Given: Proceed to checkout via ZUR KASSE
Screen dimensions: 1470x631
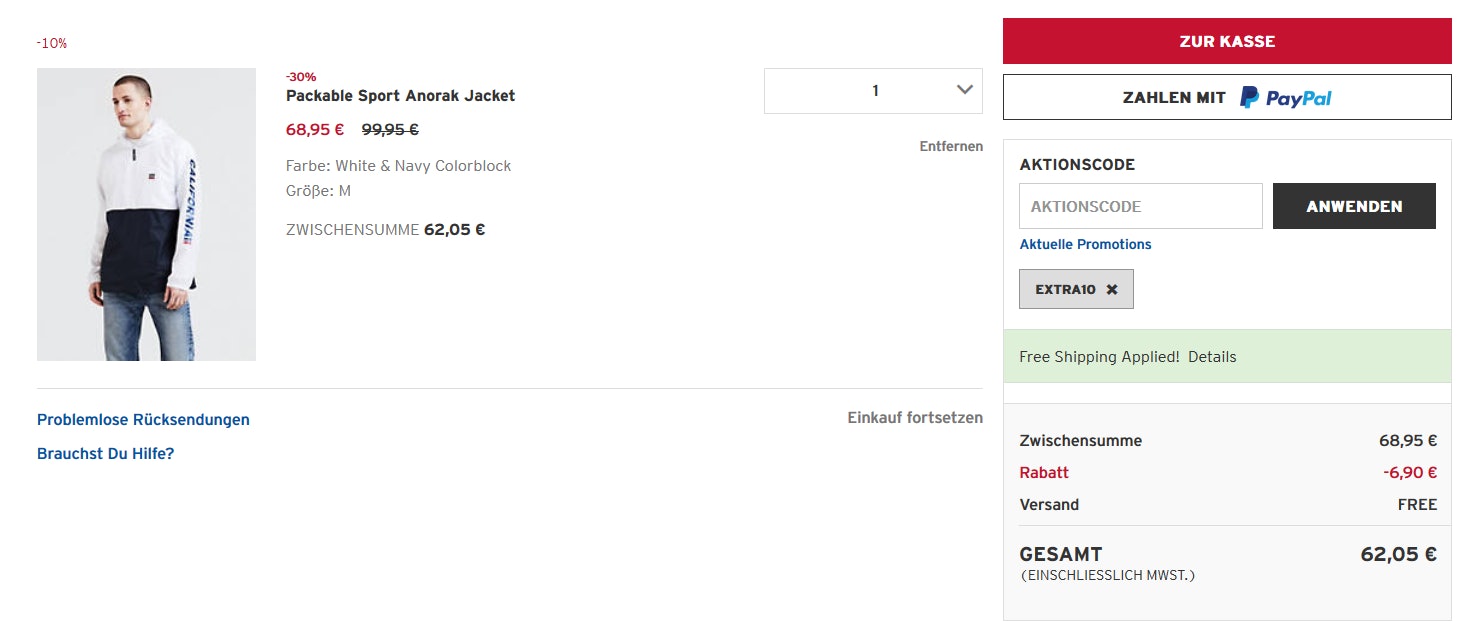Looking at the screenshot, I should coord(1227,41).
